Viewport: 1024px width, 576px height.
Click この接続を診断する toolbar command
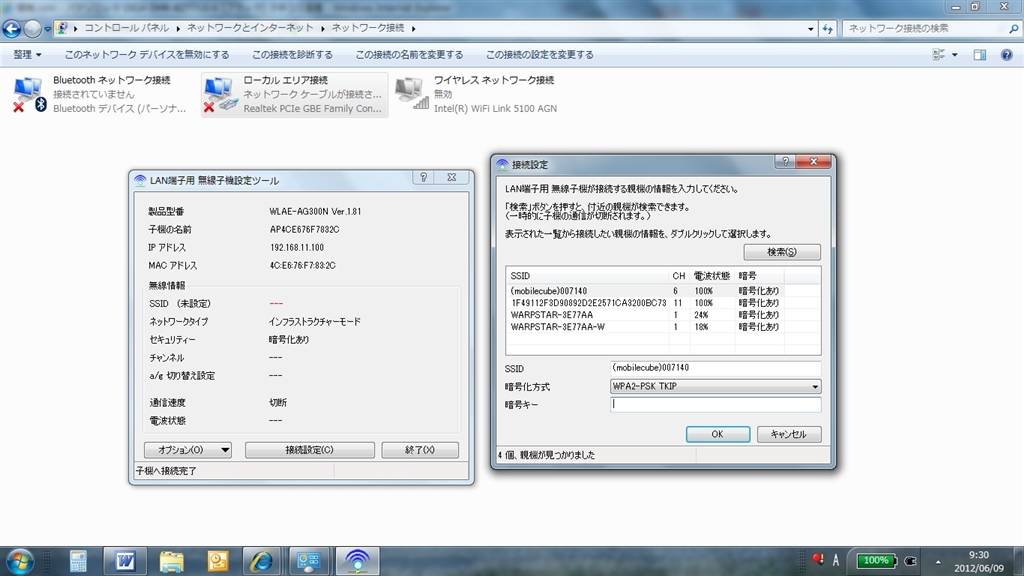click(292, 55)
